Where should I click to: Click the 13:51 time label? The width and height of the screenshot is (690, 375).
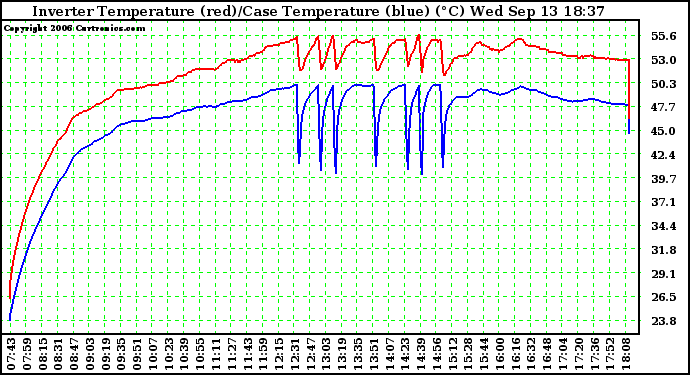pyautogui.click(x=374, y=354)
